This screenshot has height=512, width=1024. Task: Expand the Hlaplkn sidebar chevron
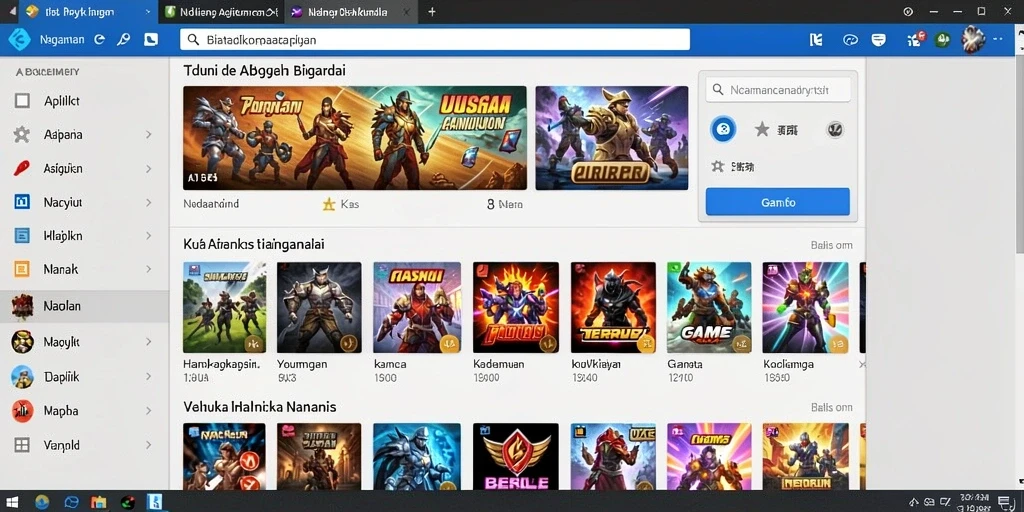[149, 235]
